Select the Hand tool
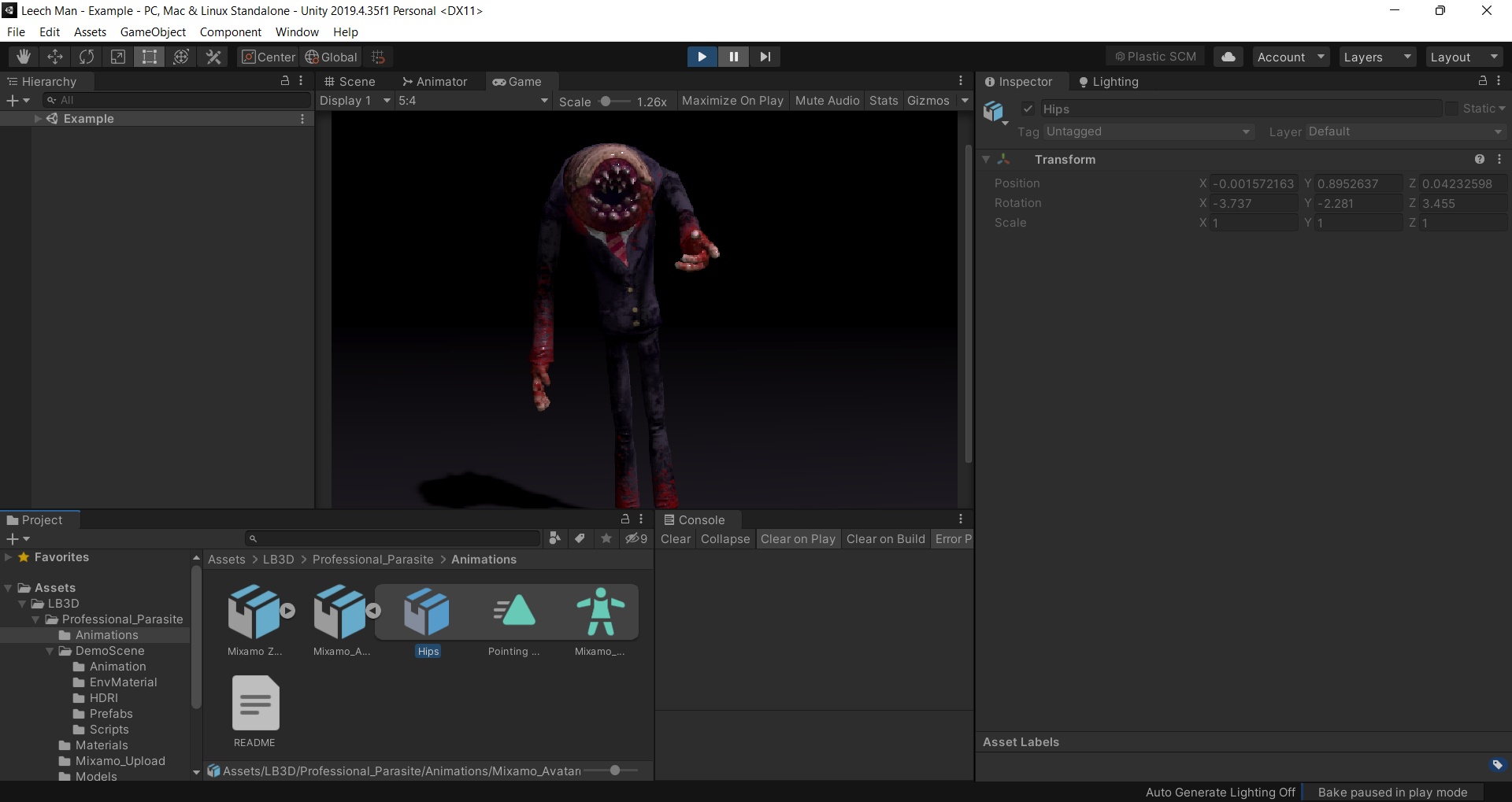The width and height of the screenshot is (1512, 802). tap(23, 56)
